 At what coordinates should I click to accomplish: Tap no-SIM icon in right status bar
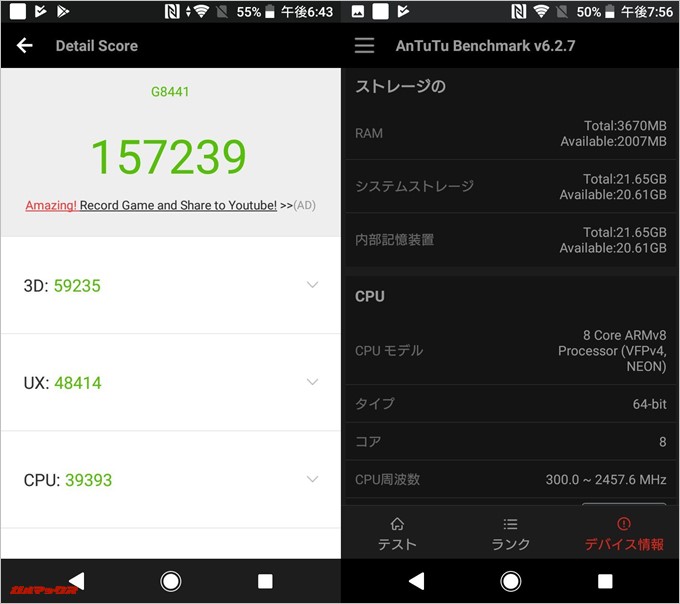[x=562, y=12]
